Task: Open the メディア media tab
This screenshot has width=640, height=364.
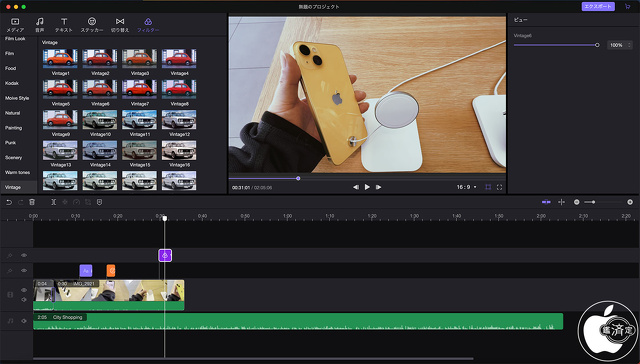Action: [x=15, y=25]
